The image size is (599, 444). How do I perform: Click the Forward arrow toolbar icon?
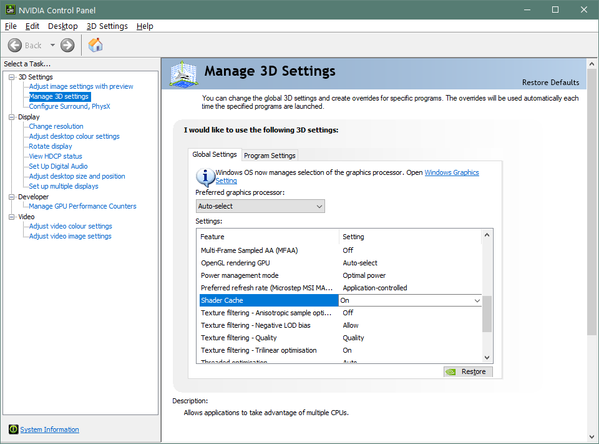[x=68, y=45]
